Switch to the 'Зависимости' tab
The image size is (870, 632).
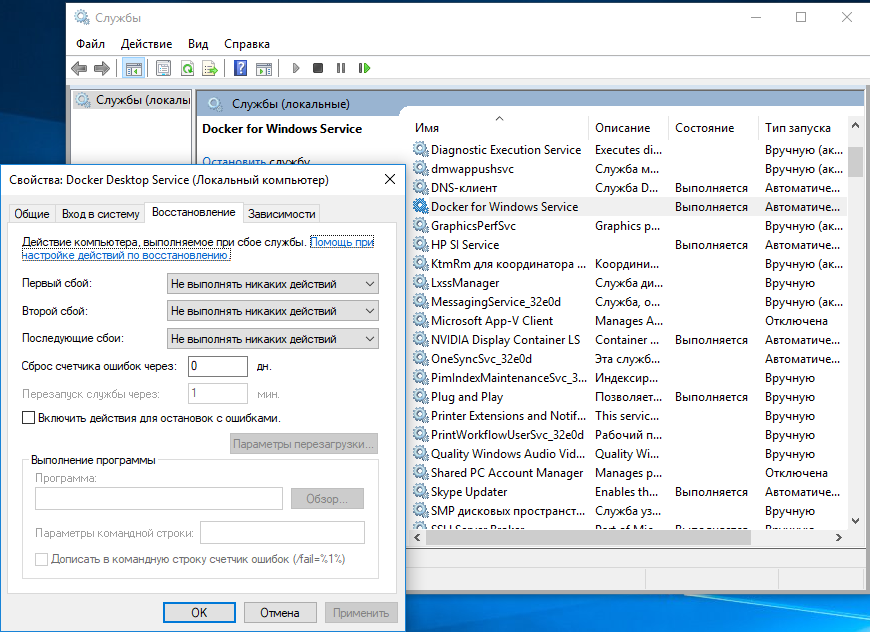[282, 214]
